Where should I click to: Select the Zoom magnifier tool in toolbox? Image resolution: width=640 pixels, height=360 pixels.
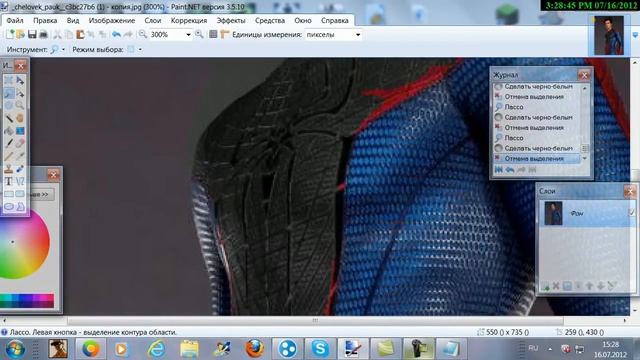[20, 105]
